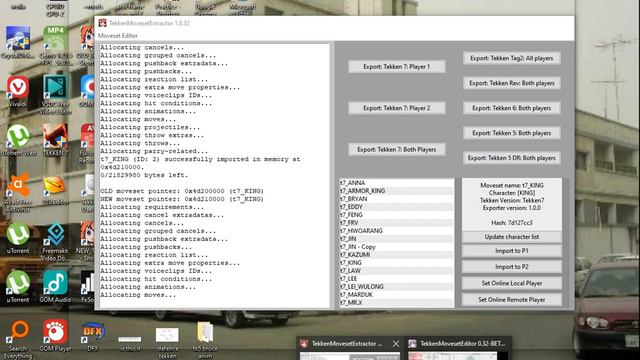Screen dimensions: 640x360
Task: Switch to TekkenMovesetEditor 0.32 preview
Action: pos(458,348)
